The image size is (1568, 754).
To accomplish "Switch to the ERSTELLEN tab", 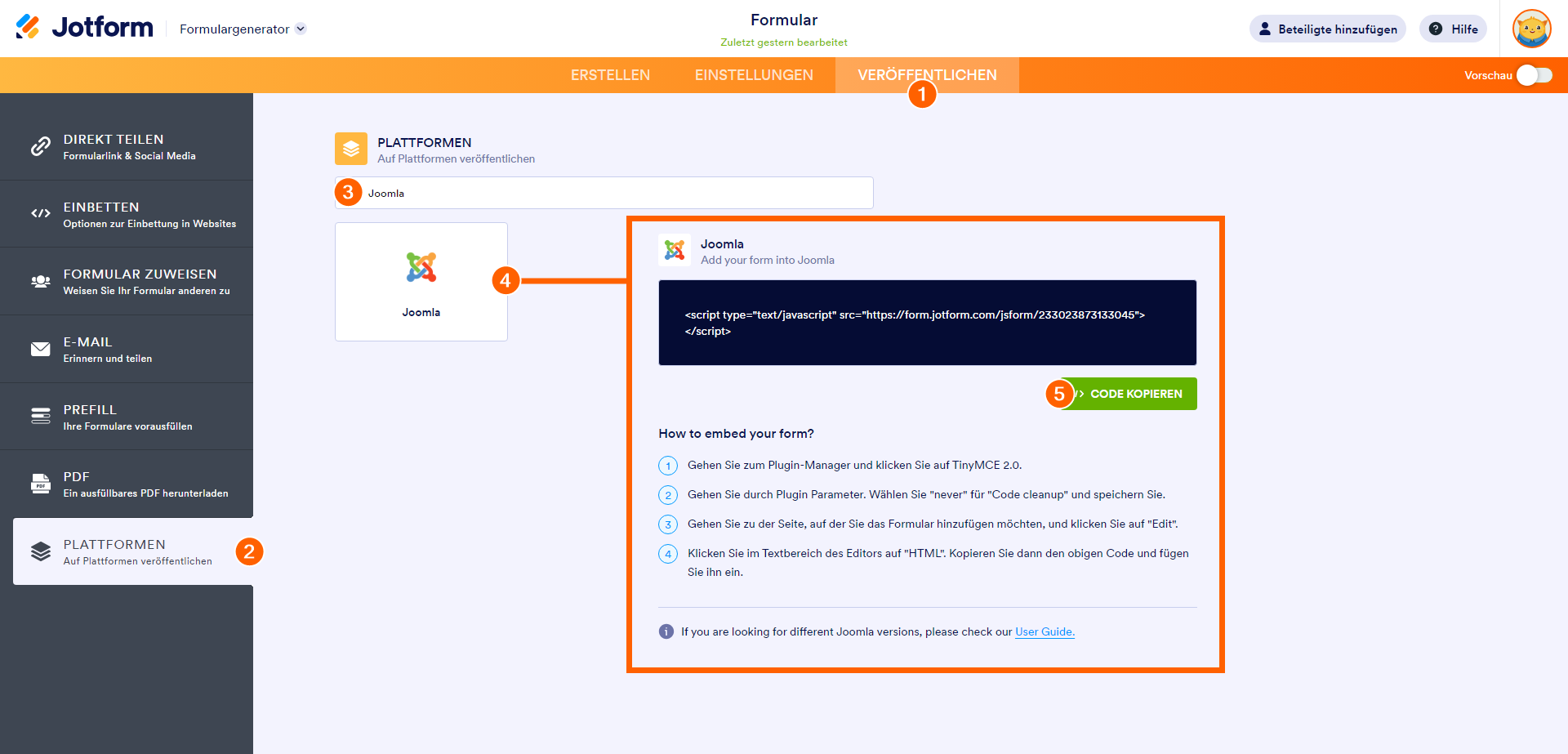I will [610, 75].
